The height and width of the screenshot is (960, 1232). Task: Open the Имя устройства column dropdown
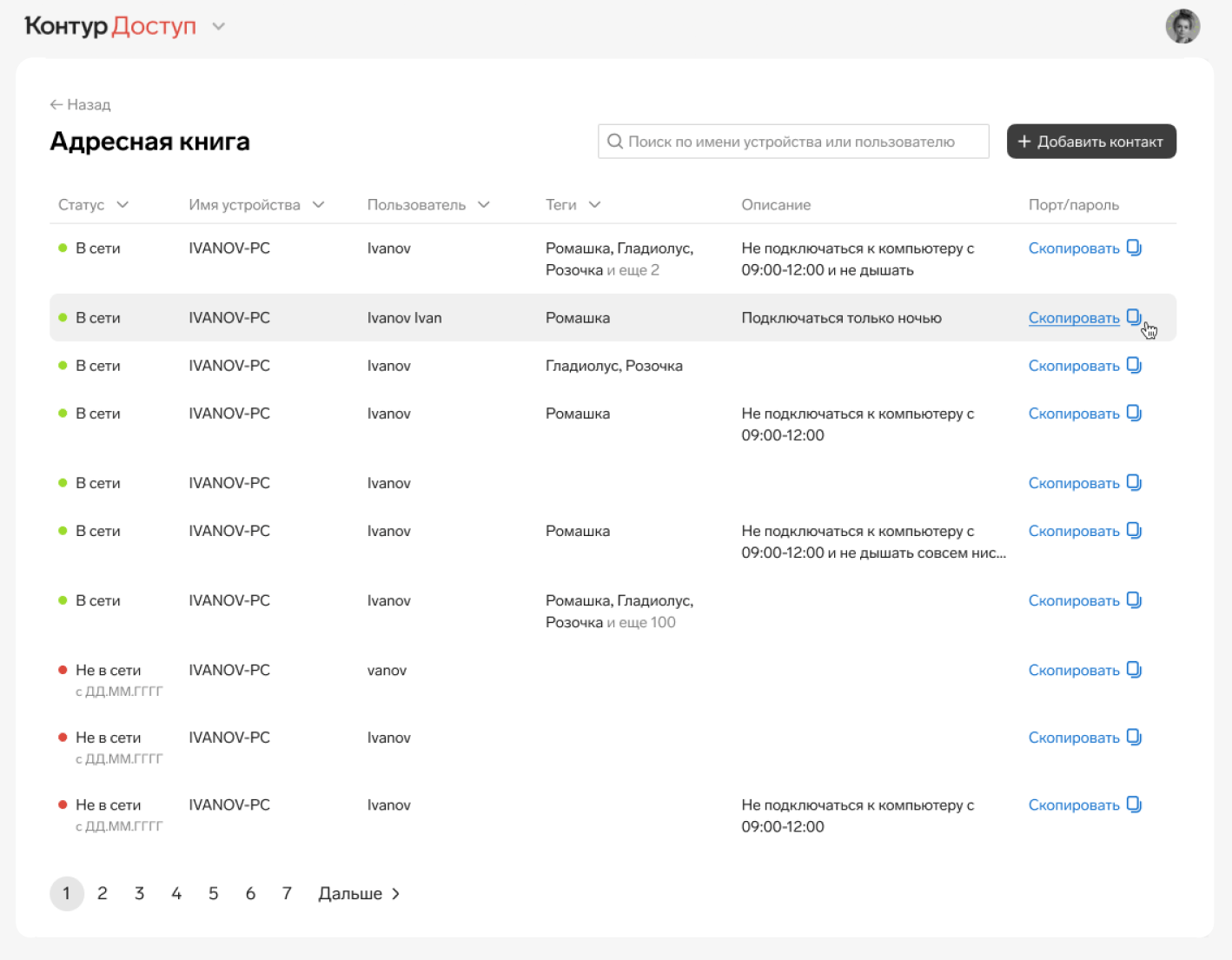pos(318,205)
